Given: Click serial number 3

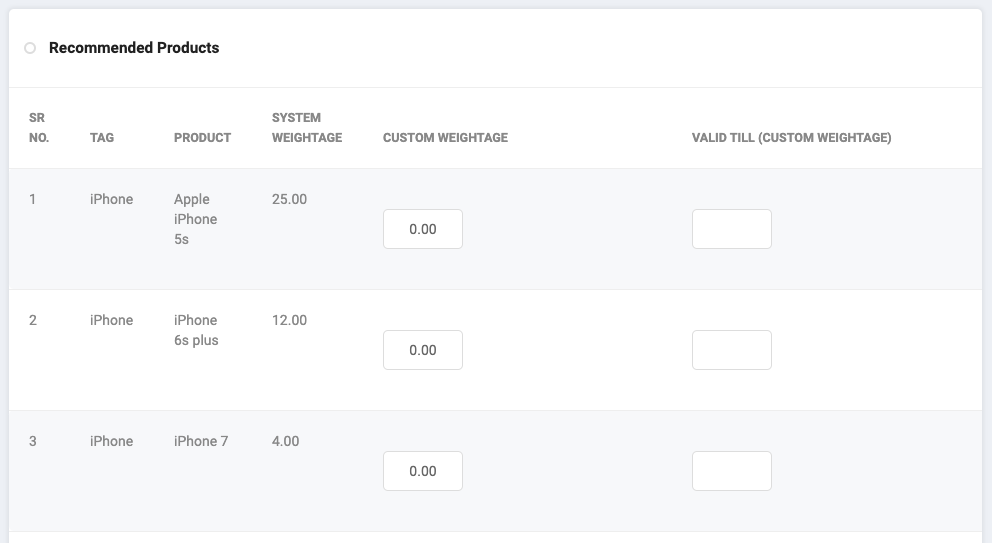Looking at the screenshot, I should tap(33, 441).
